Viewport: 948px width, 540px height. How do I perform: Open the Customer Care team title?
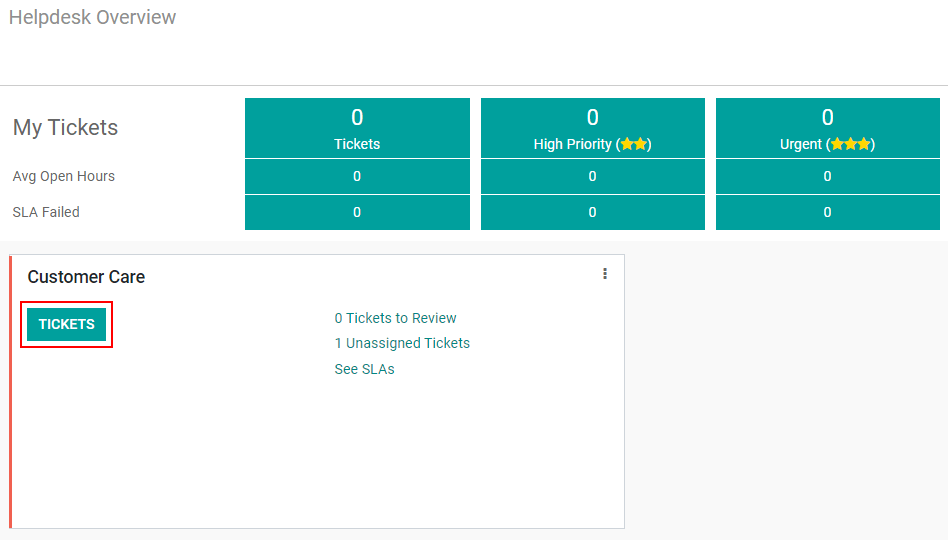(86, 277)
